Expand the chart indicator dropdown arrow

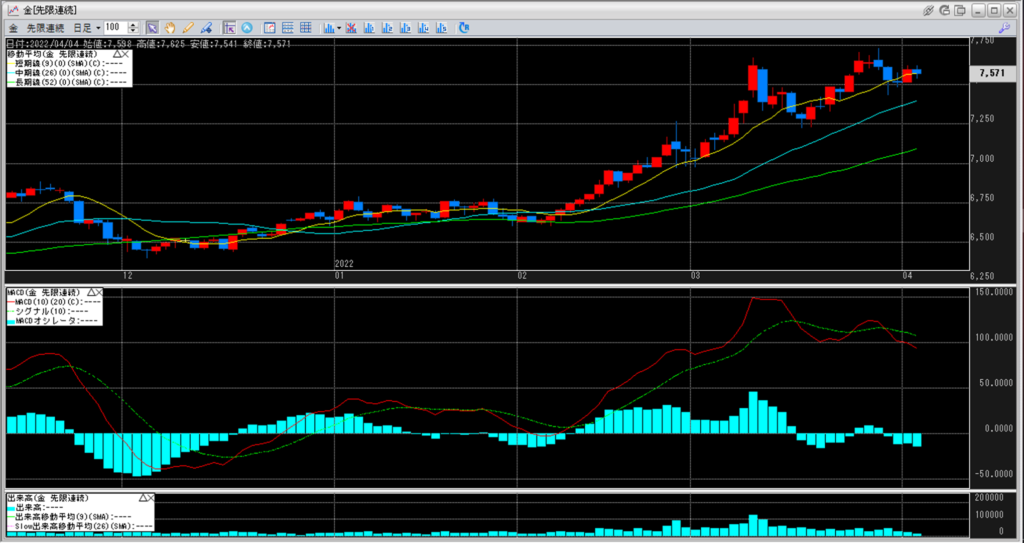[340, 27]
